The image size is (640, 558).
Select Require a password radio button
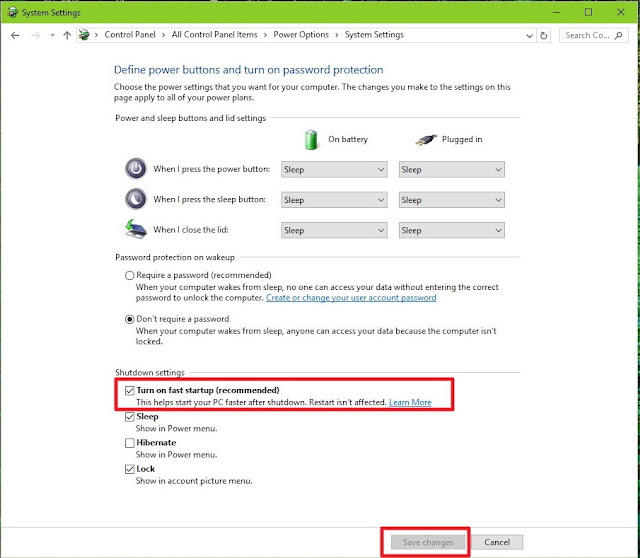[x=129, y=276]
